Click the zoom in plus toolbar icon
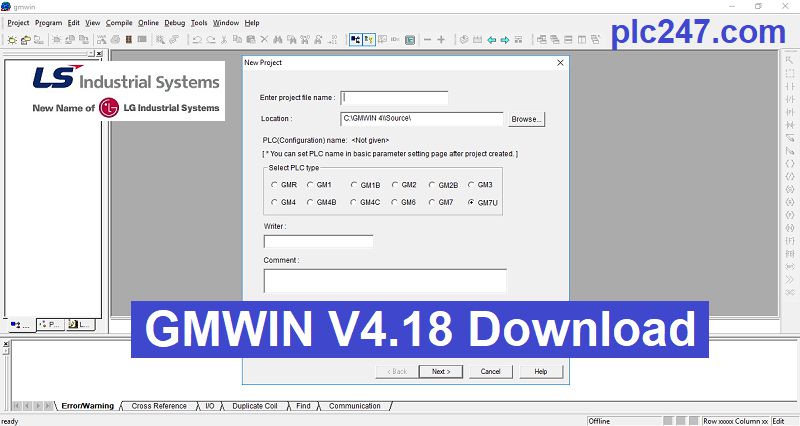Screen dimensions: 800x426 441,40
